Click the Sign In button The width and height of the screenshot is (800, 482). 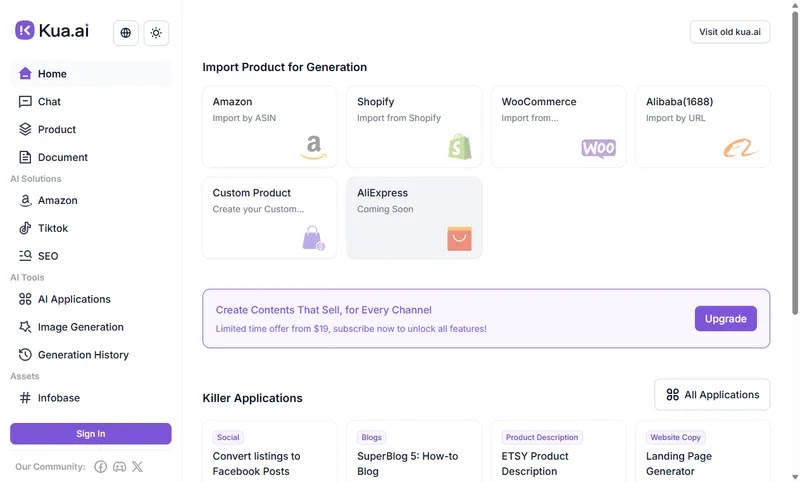point(91,434)
